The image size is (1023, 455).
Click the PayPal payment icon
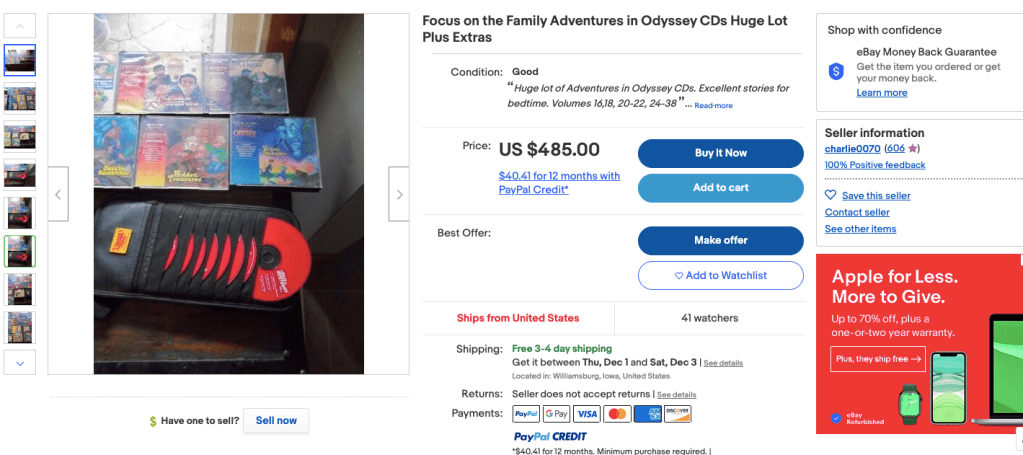tap(526, 414)
